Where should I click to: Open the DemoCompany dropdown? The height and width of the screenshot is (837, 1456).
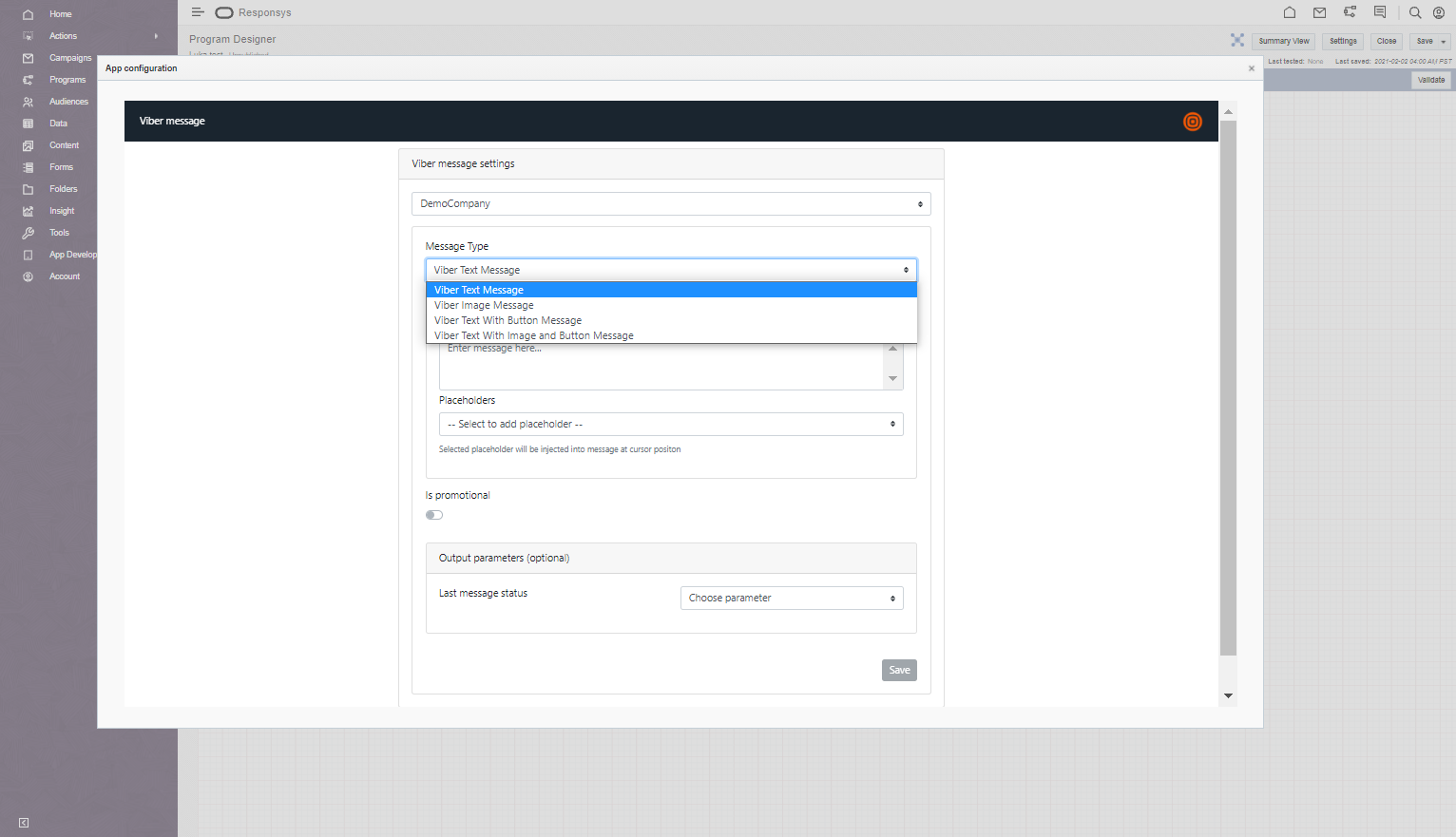point(670,204)
